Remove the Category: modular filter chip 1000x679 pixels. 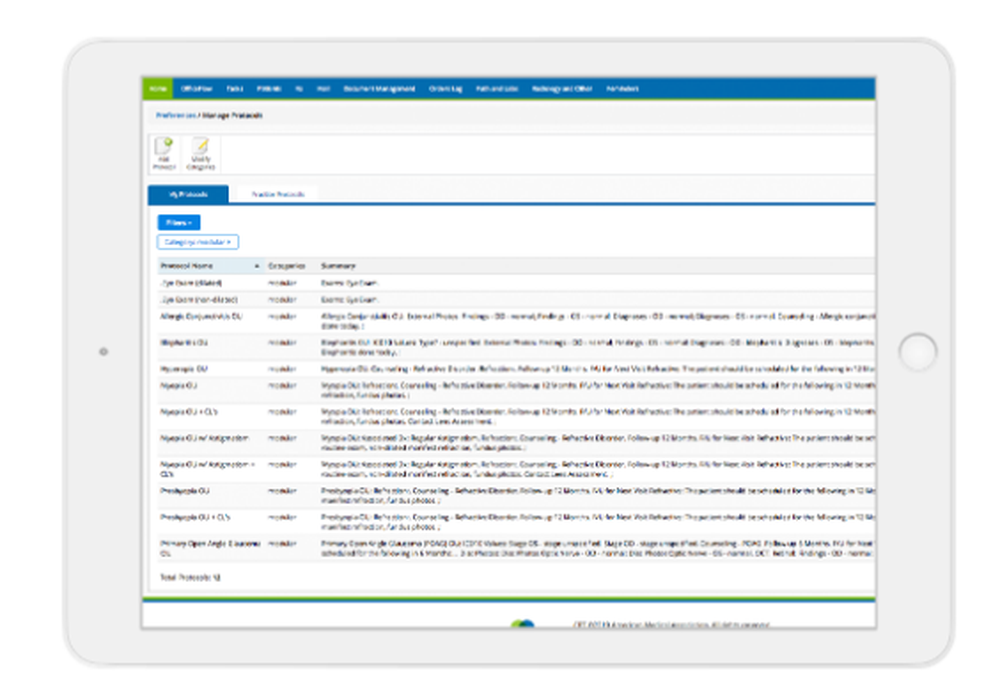(198, 242)
